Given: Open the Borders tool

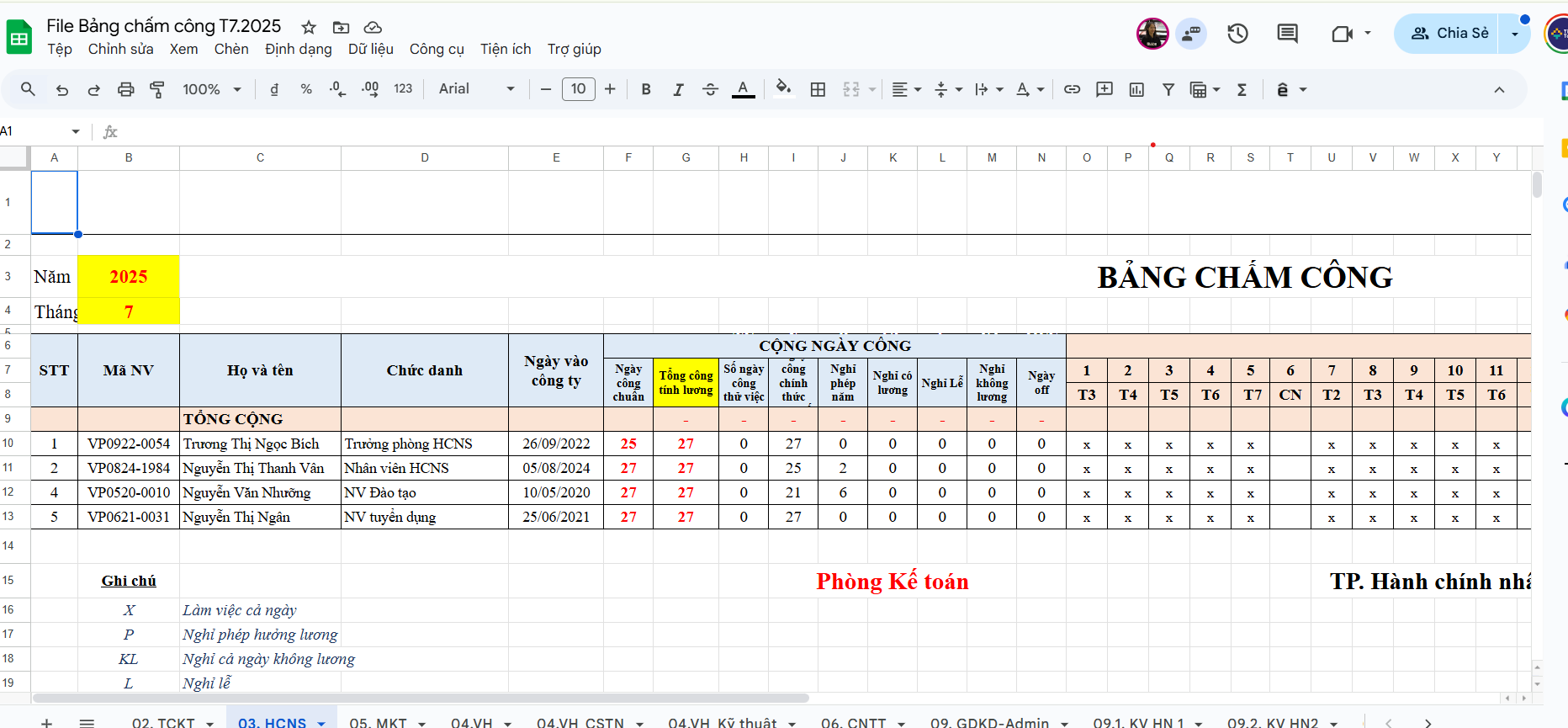Looking at the screenshot, I should tap(818, 89).
